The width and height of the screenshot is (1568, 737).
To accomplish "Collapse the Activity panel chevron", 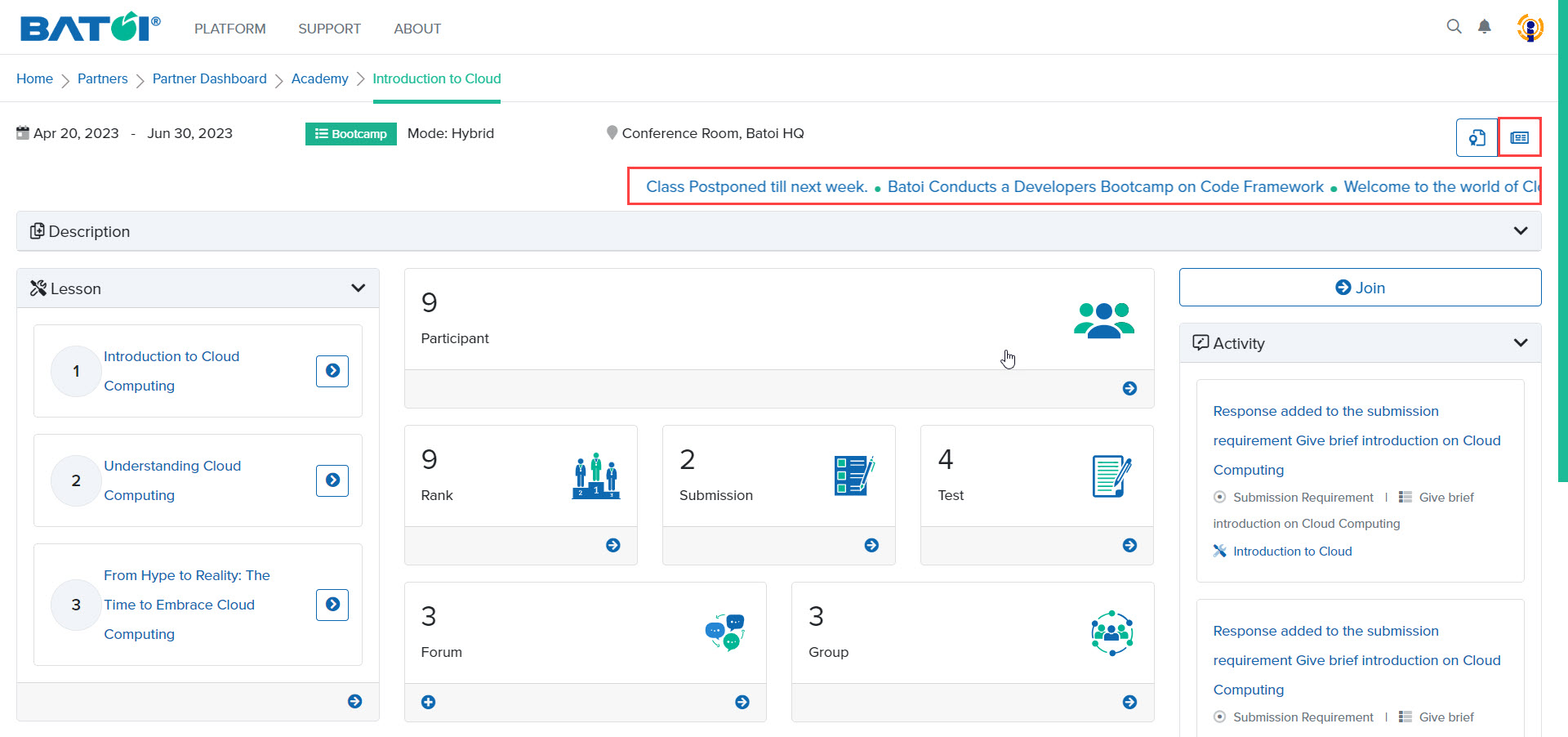I will [x=1520, y=342].
